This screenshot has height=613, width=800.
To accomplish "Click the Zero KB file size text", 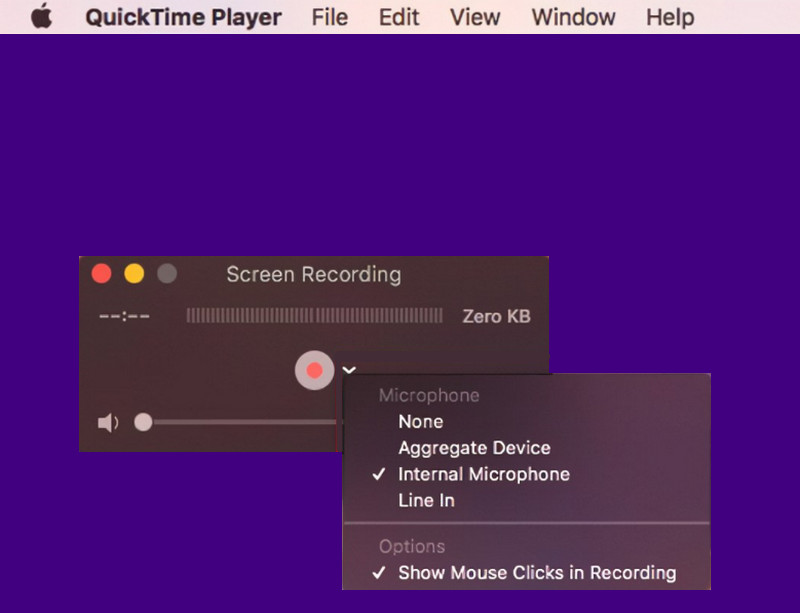I will click(x=496, y=316).
